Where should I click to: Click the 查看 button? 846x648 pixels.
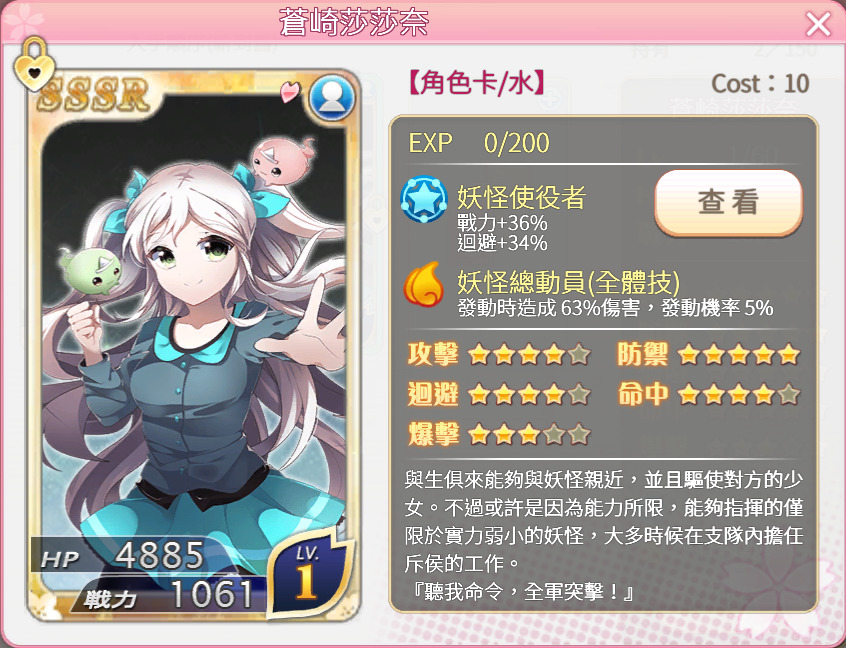[728, 202]
